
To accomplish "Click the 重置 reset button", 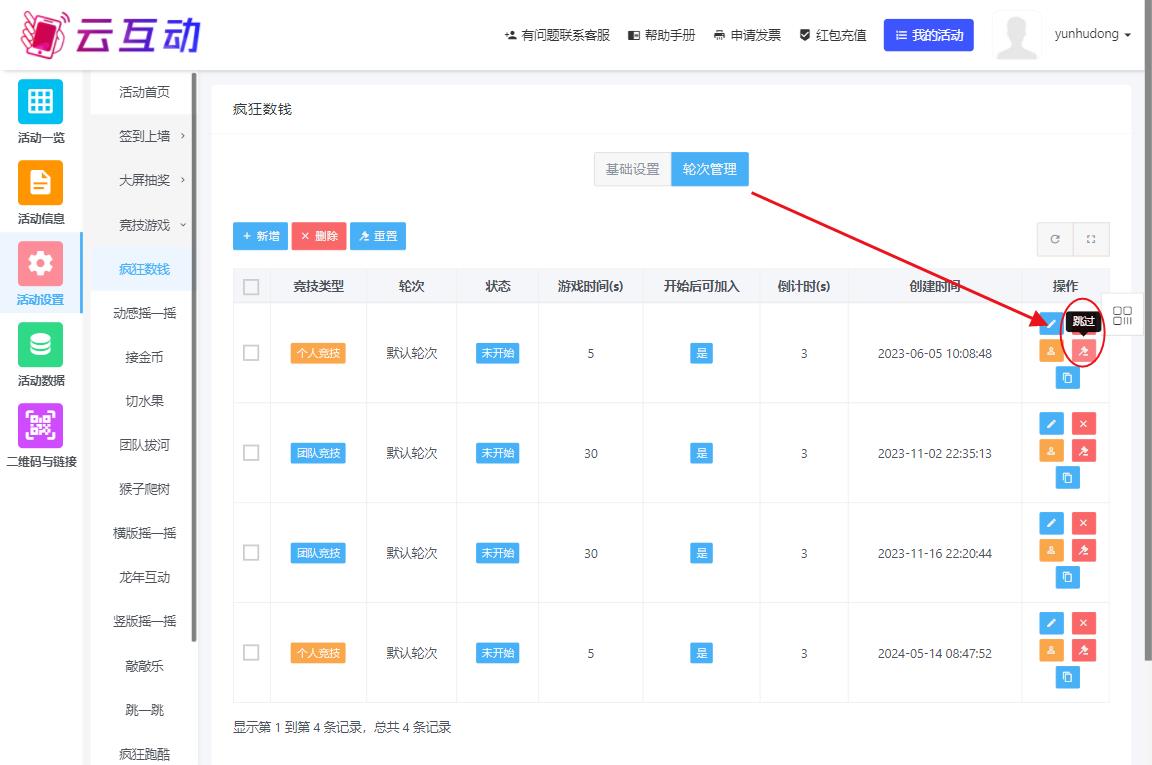I will (378, 236).
